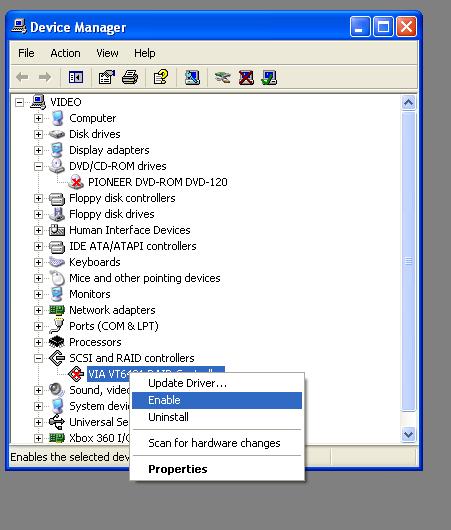Click the Enable device toolbar icon
The width and height of the screenshot is (451, 530).
point(269,77)
